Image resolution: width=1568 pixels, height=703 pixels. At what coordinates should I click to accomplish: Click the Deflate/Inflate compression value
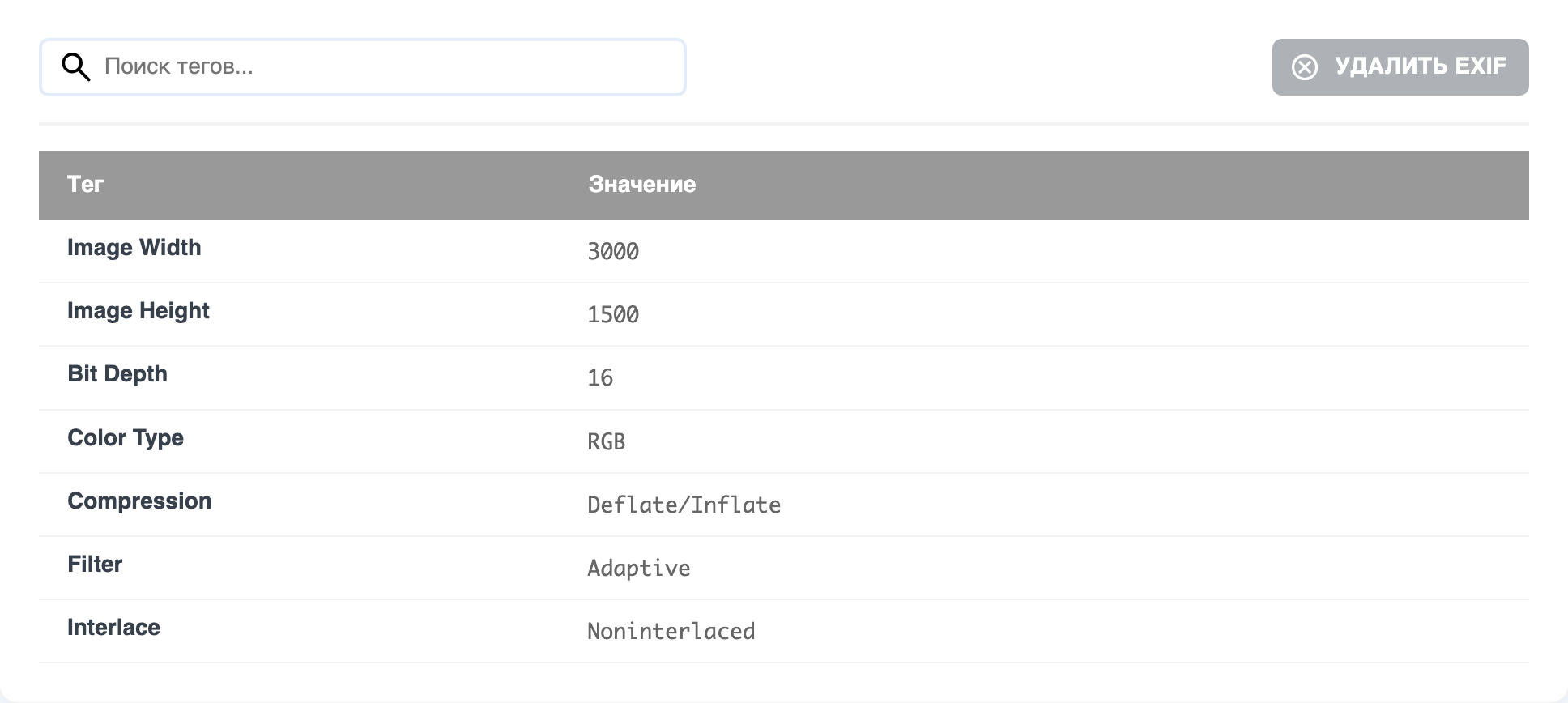[684, 505]
